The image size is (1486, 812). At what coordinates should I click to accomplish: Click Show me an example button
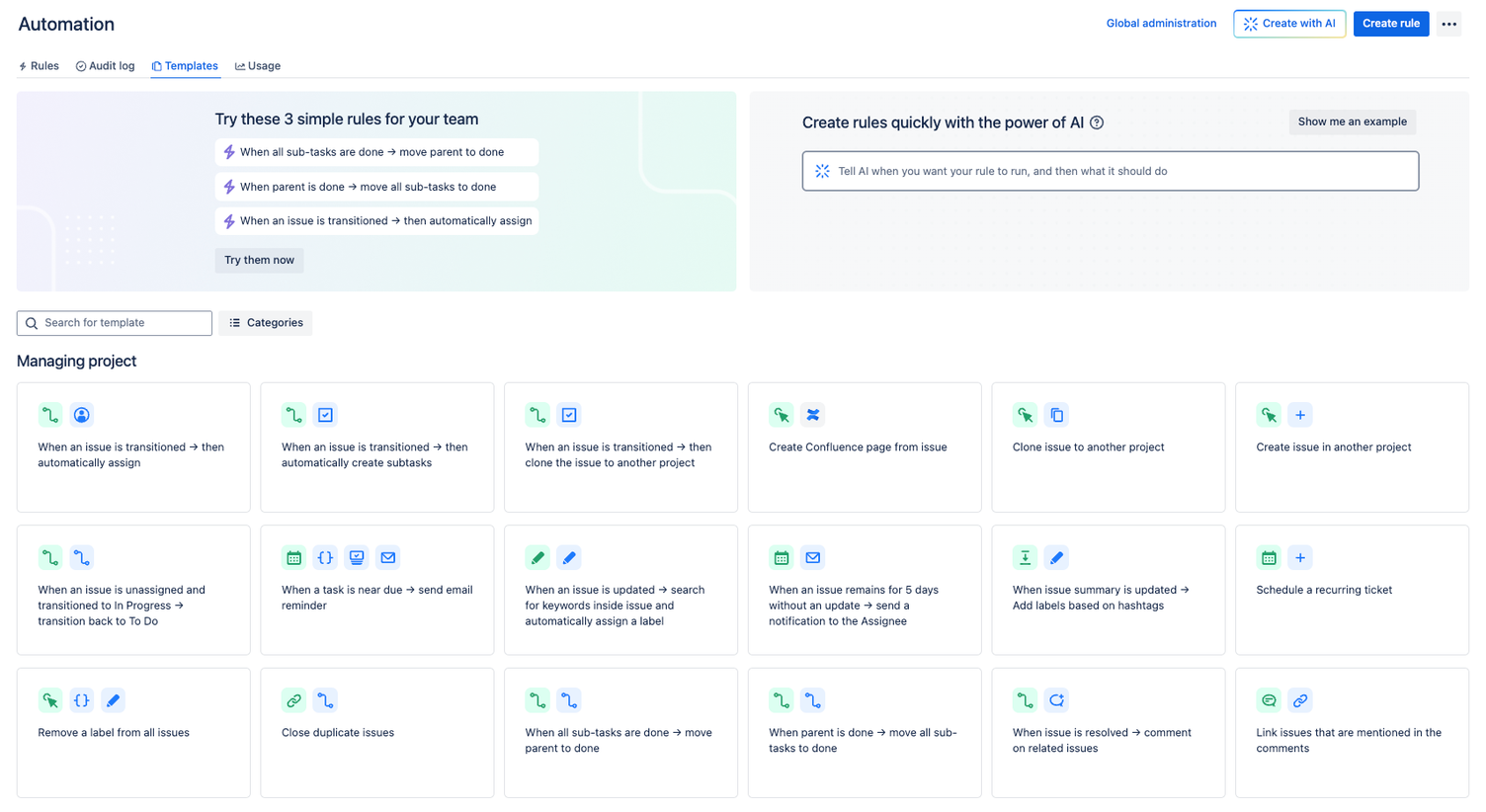[1352, 122]
